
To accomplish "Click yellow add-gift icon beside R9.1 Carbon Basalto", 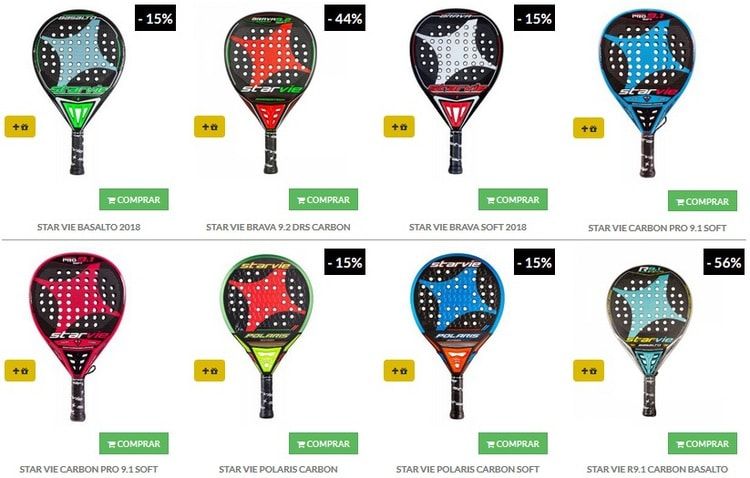I will pyautogui.click(x=588, y=371).
